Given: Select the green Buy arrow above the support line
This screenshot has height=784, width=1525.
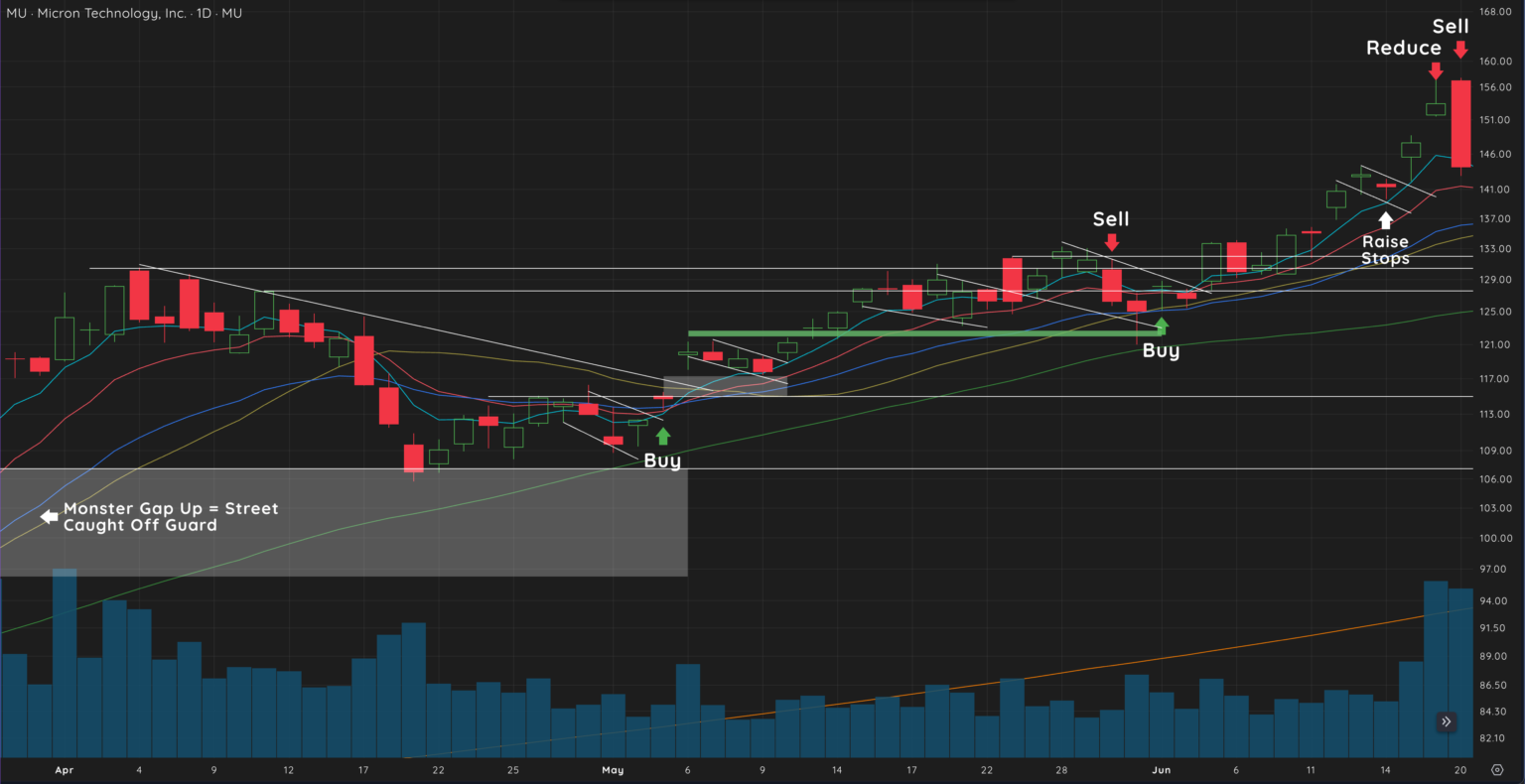Looking at the screenshot, I should [x=1162, y=325].
